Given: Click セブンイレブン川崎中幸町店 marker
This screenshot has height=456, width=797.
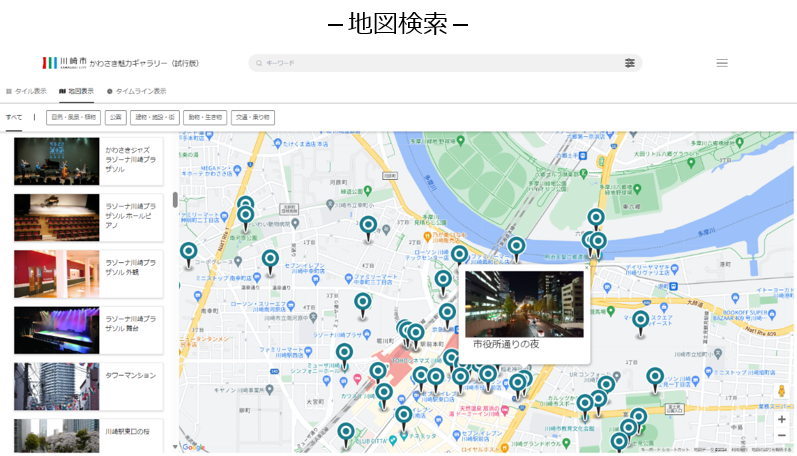Looking at the screenshot, I should coord(316,279).
